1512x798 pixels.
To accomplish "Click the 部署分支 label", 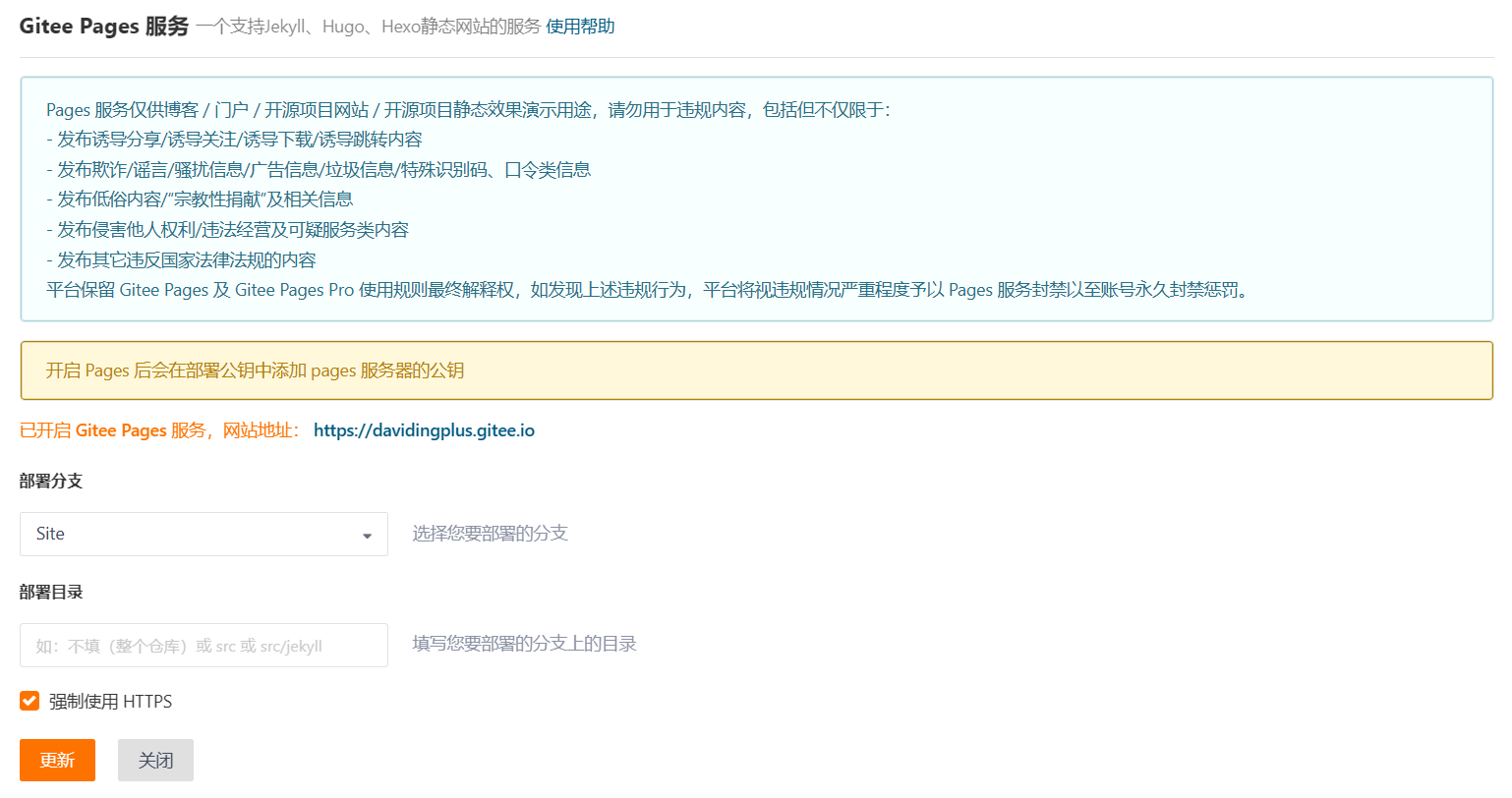I will point(51,481).
